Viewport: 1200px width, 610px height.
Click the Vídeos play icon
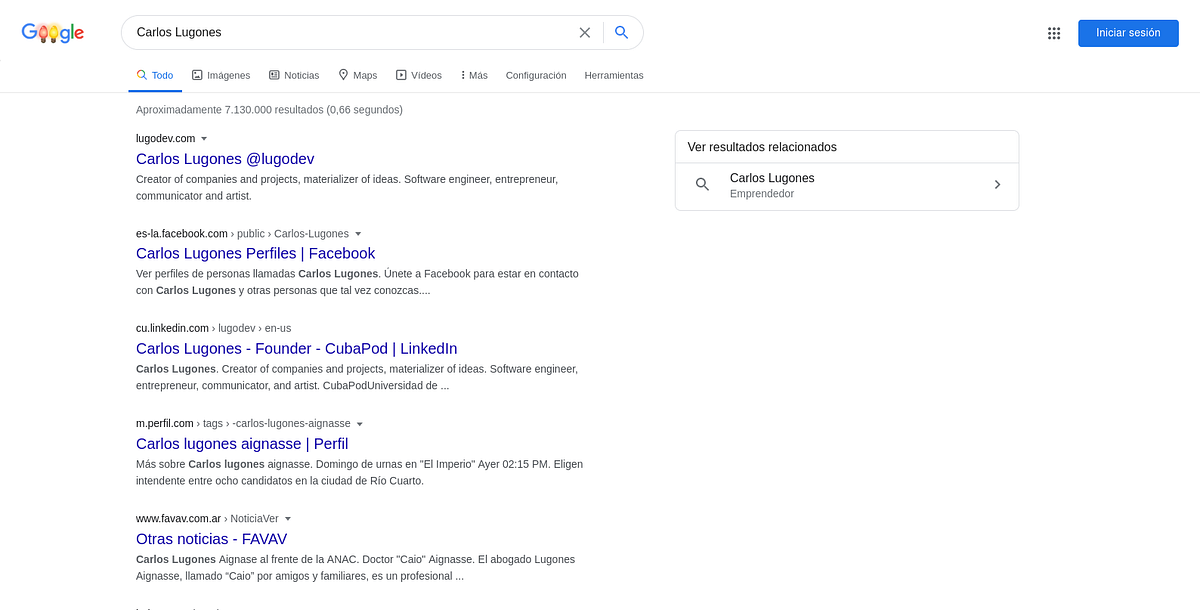[401, 75]
